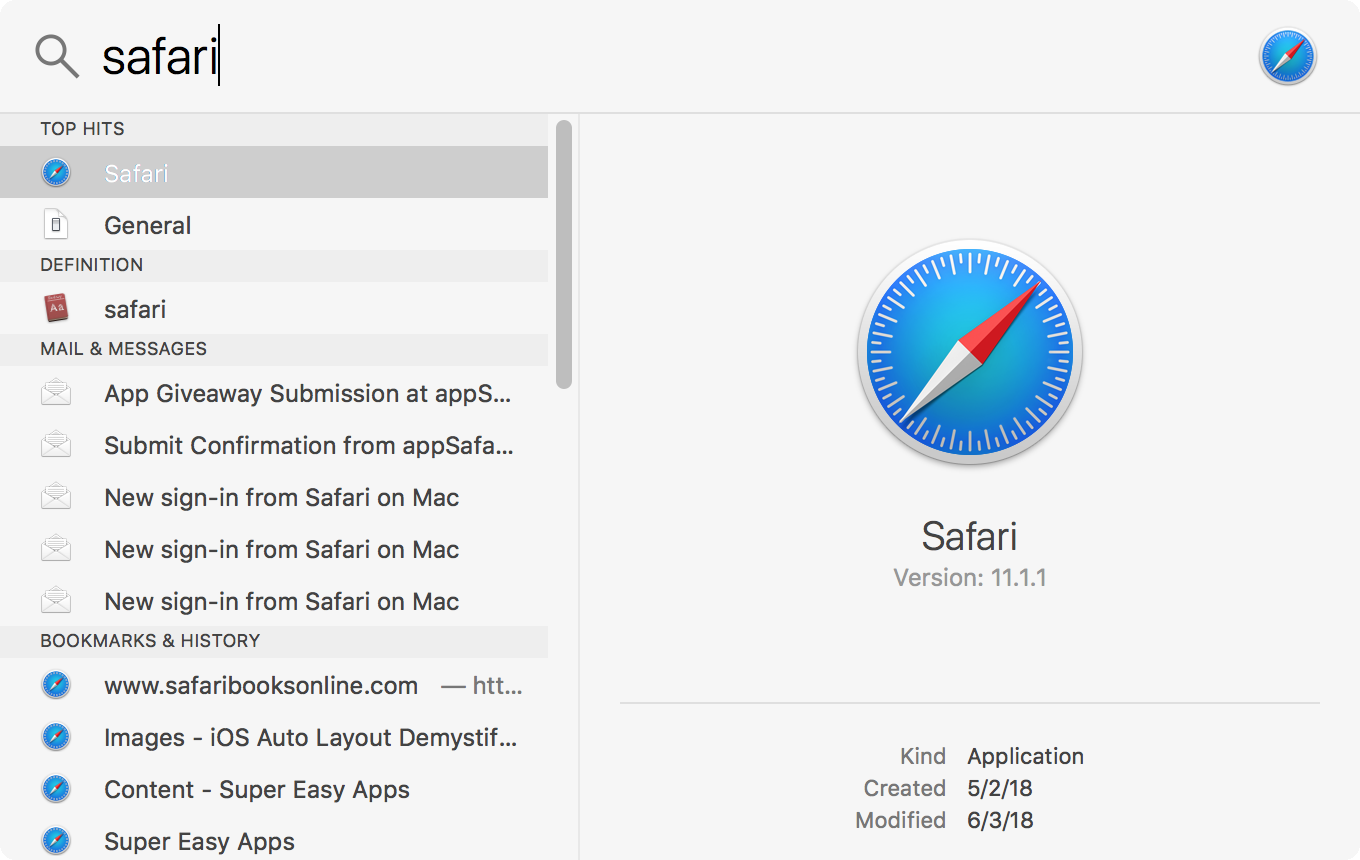Viewport: 1360px width, 860px height.
Task: Click the compass icon beside Super Easy Apps
Action: (x=56, y=841)
